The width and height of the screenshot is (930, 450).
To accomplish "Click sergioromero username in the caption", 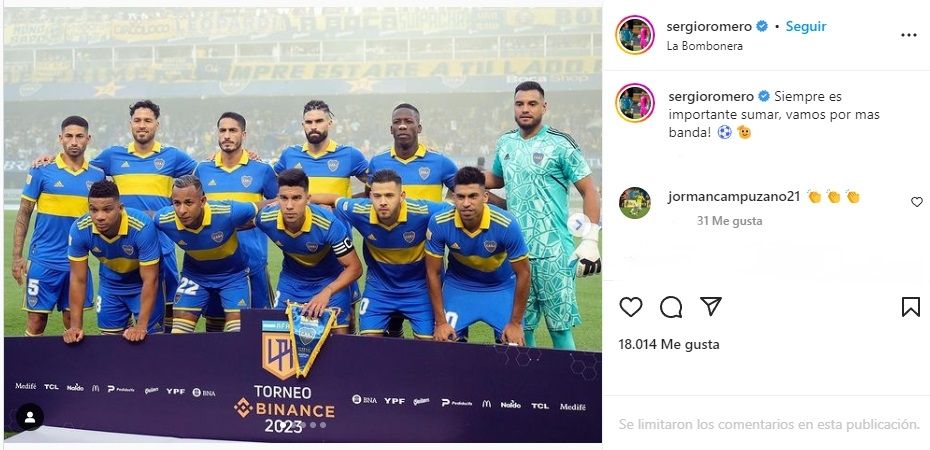I will point(711,97).
